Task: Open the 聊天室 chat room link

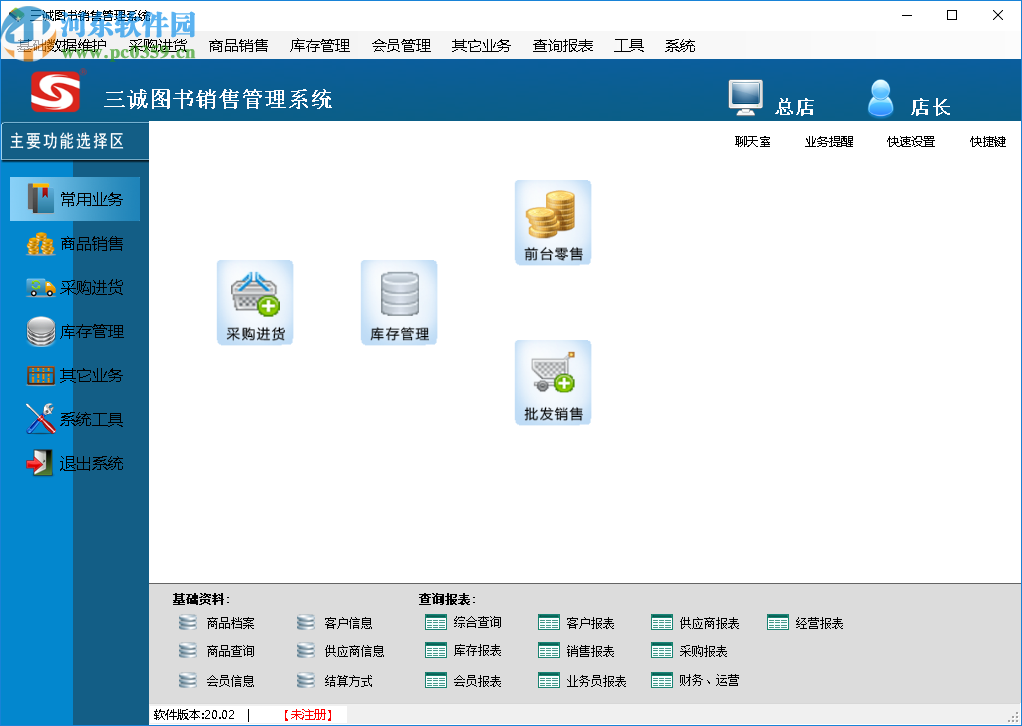Action: (x=751, y=141)
